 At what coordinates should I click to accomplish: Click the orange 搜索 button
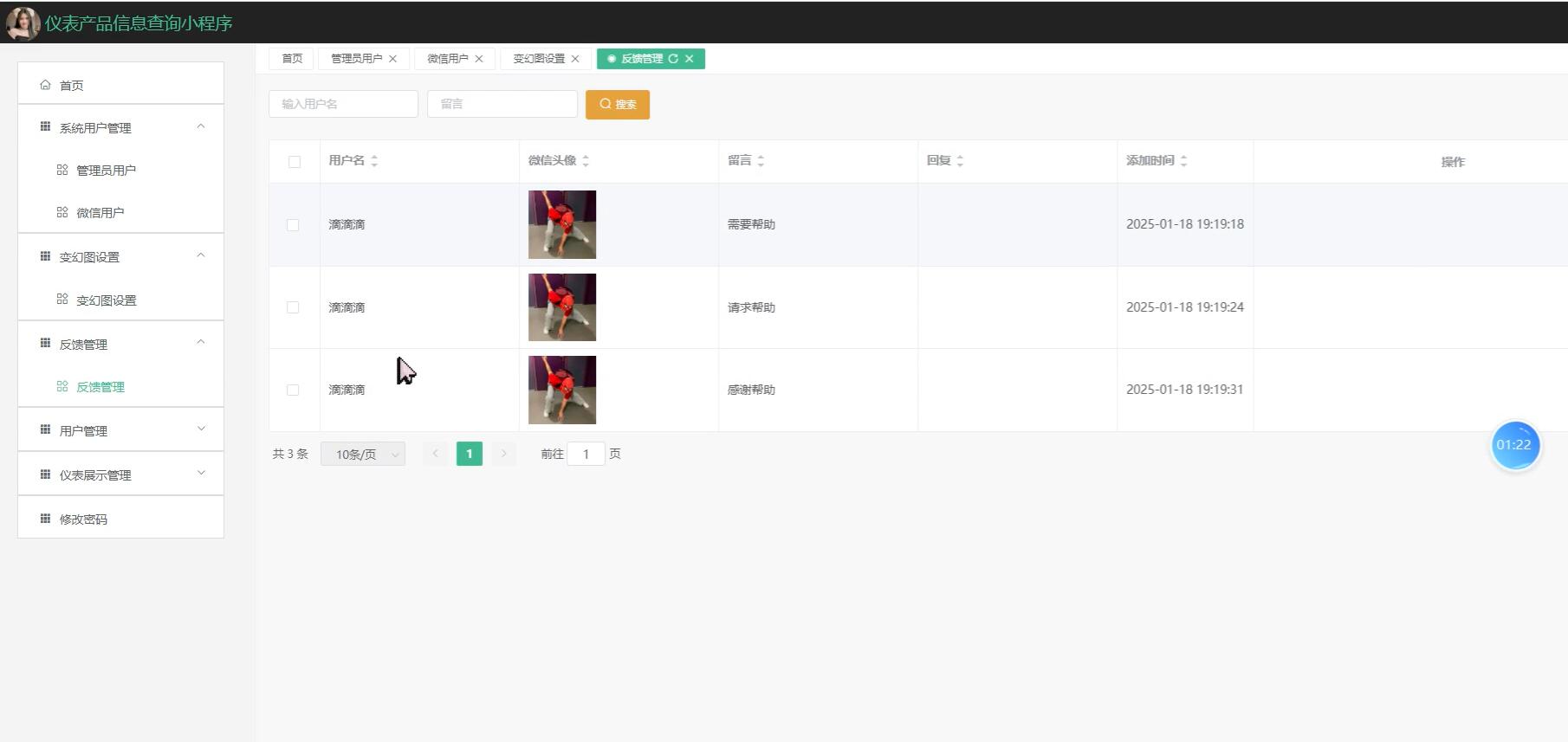tap(618, 105)
